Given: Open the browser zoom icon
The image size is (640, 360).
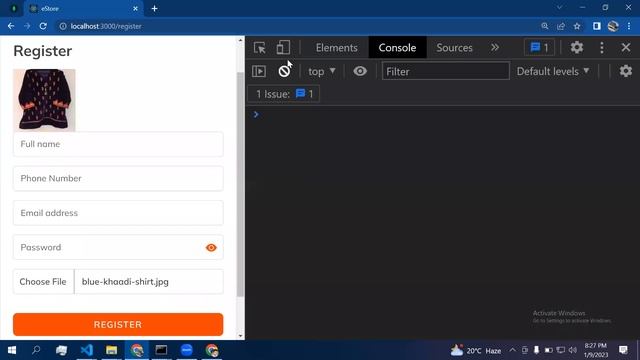Looking at the screenshot, I should (544, 26).
